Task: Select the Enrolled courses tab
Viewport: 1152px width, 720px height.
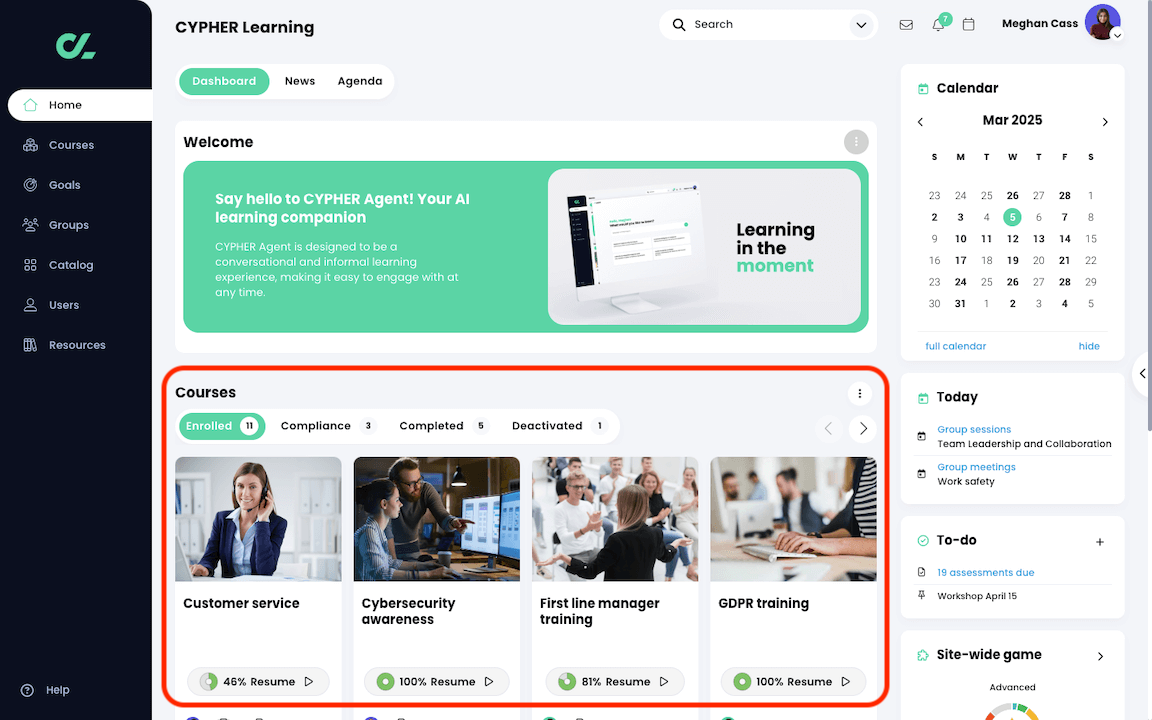Action: click(x=221, y=426)
